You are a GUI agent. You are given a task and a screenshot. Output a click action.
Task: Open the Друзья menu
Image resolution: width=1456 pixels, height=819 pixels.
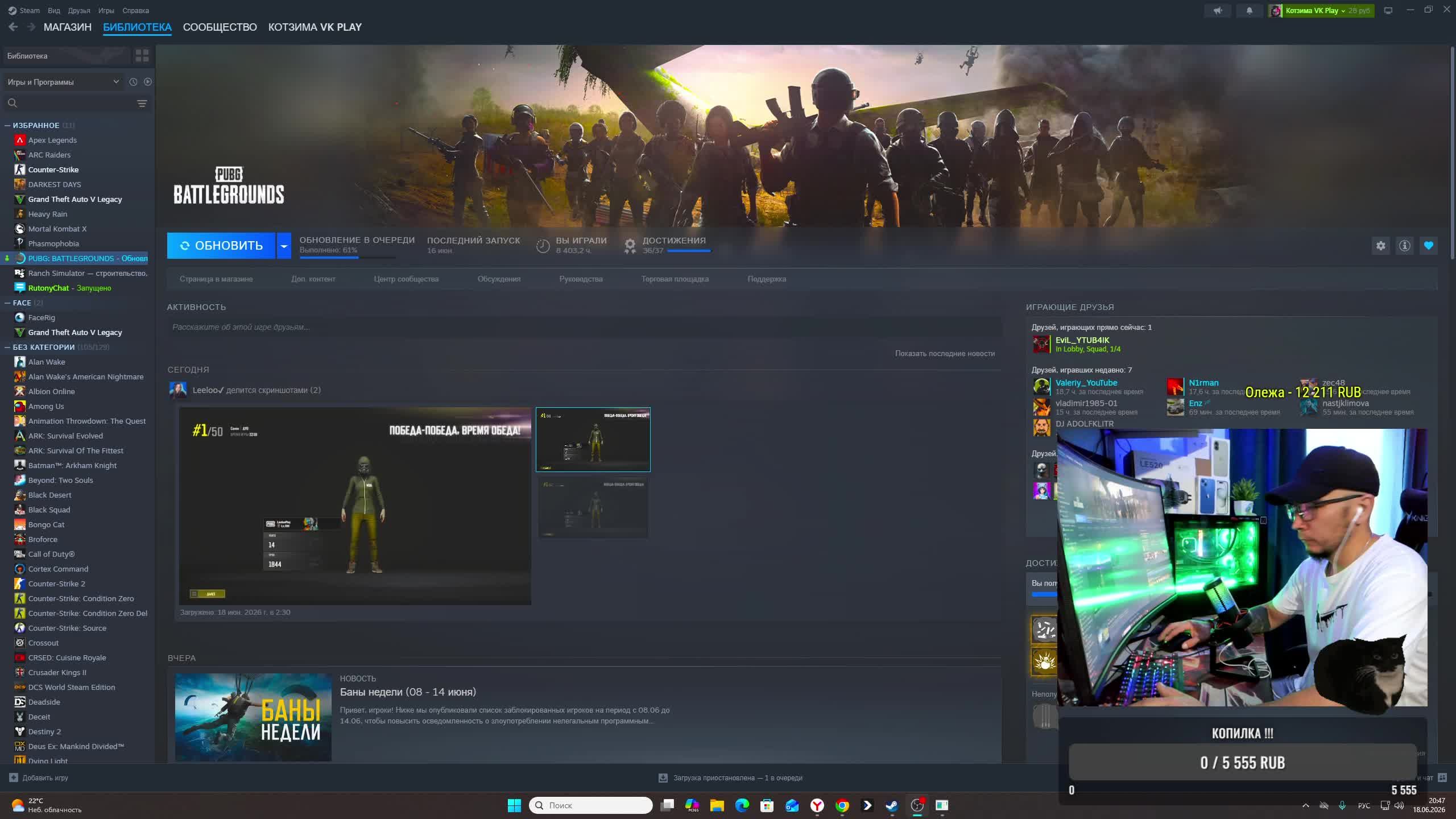tap(79, 10)
